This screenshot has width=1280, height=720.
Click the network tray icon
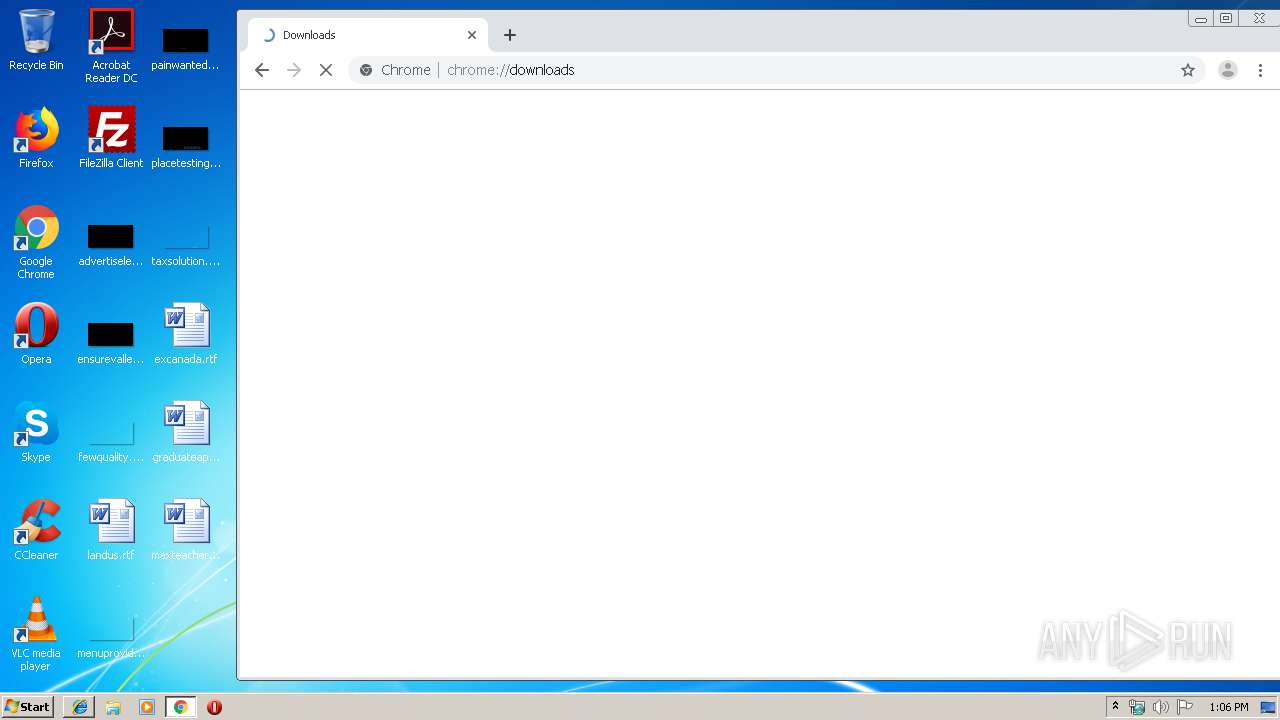pos(1137,707)
